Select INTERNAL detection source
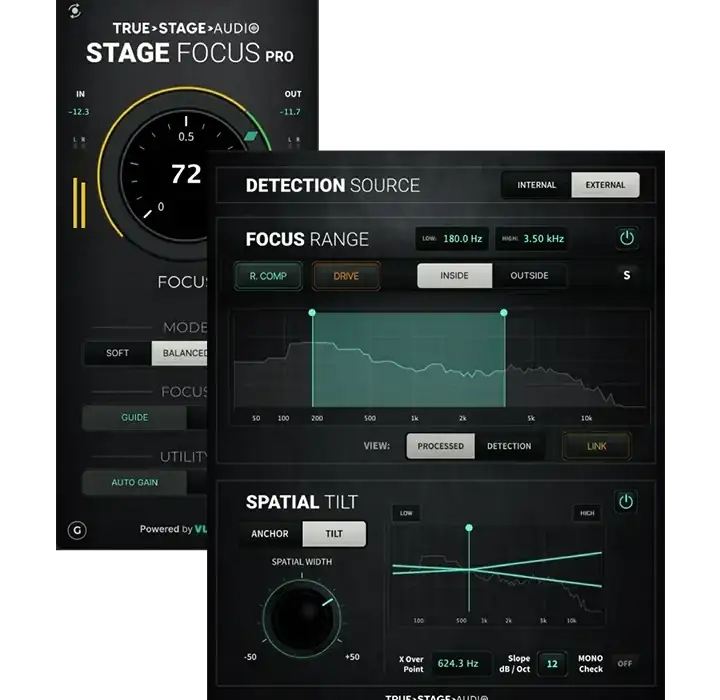 click(x=536, y=185)
